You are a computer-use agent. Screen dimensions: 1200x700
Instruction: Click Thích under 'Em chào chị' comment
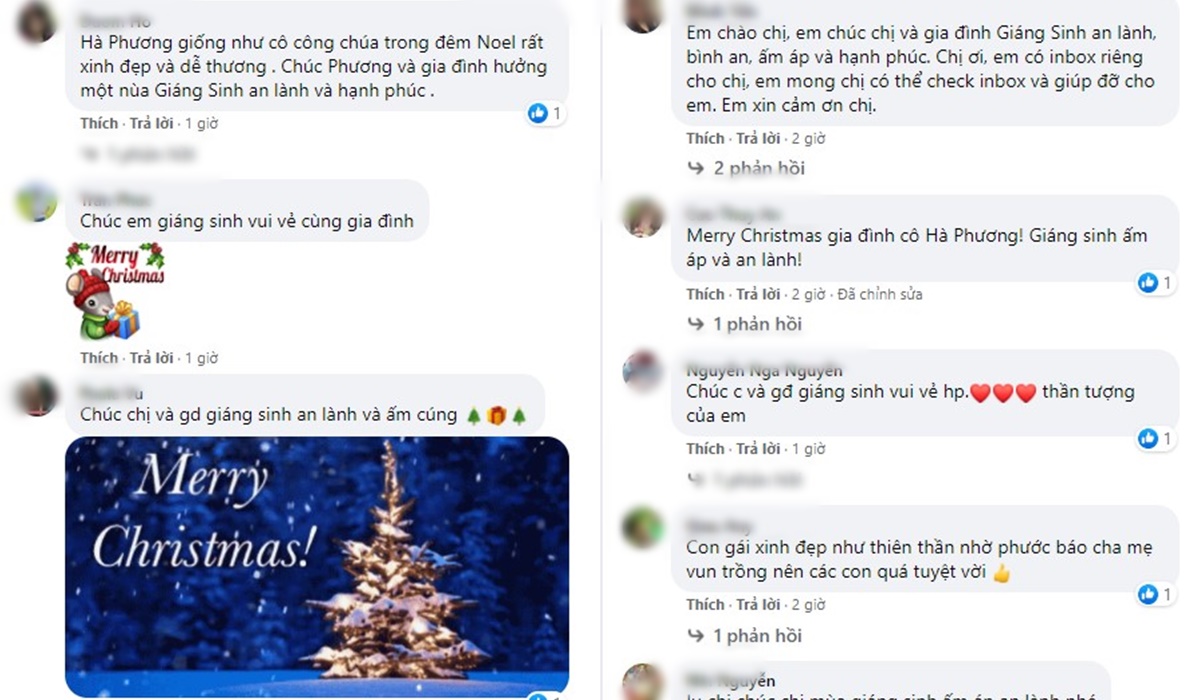(705, 138)
